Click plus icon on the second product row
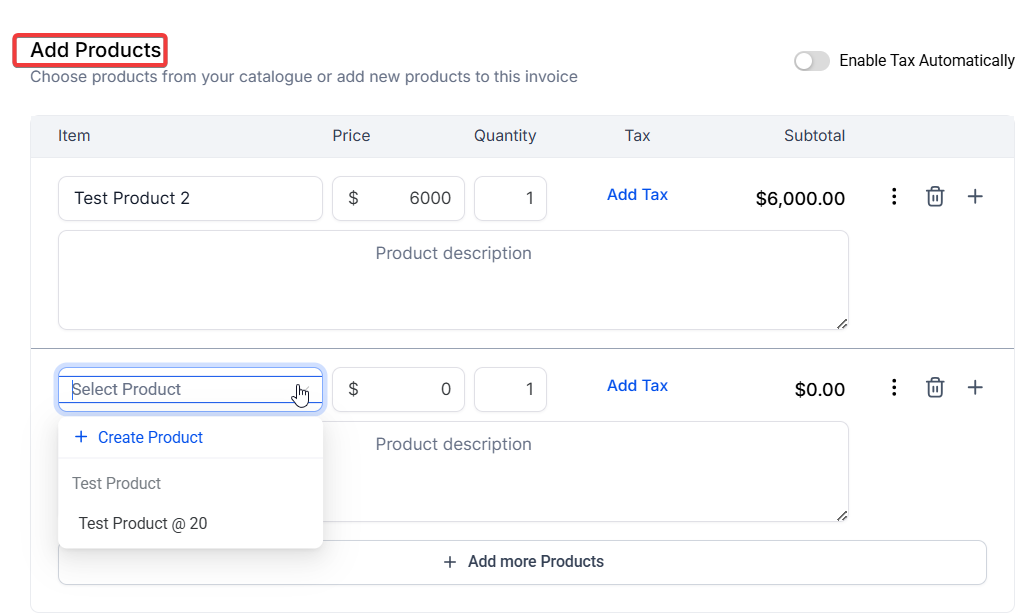Viewport: 1031px width, 616px height. pos(975,388)
